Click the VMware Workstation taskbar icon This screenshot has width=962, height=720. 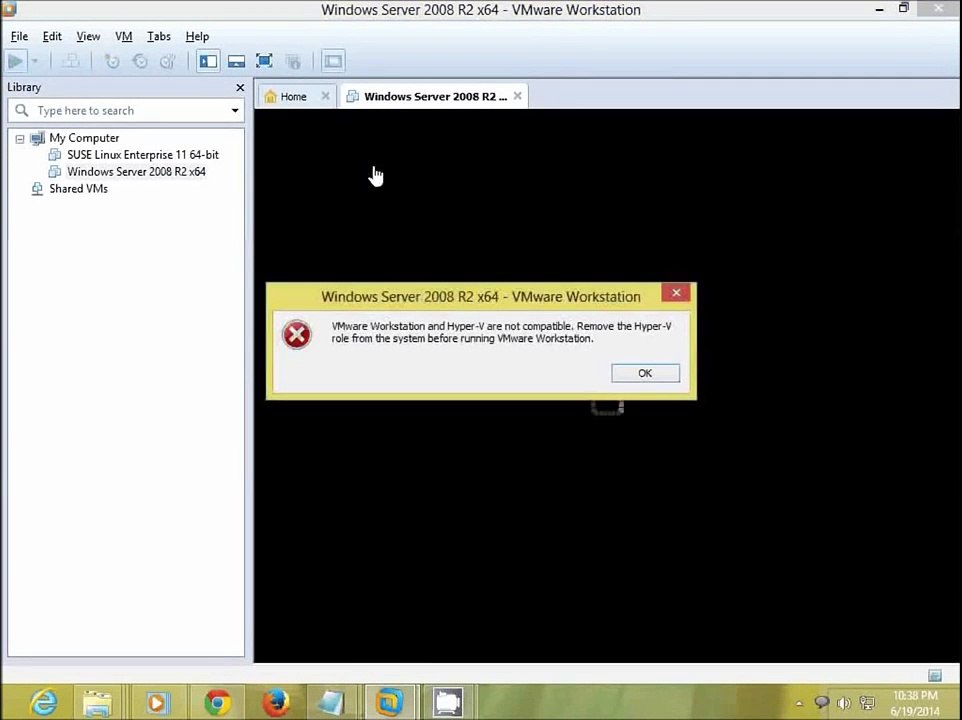(x=390, y=702)
